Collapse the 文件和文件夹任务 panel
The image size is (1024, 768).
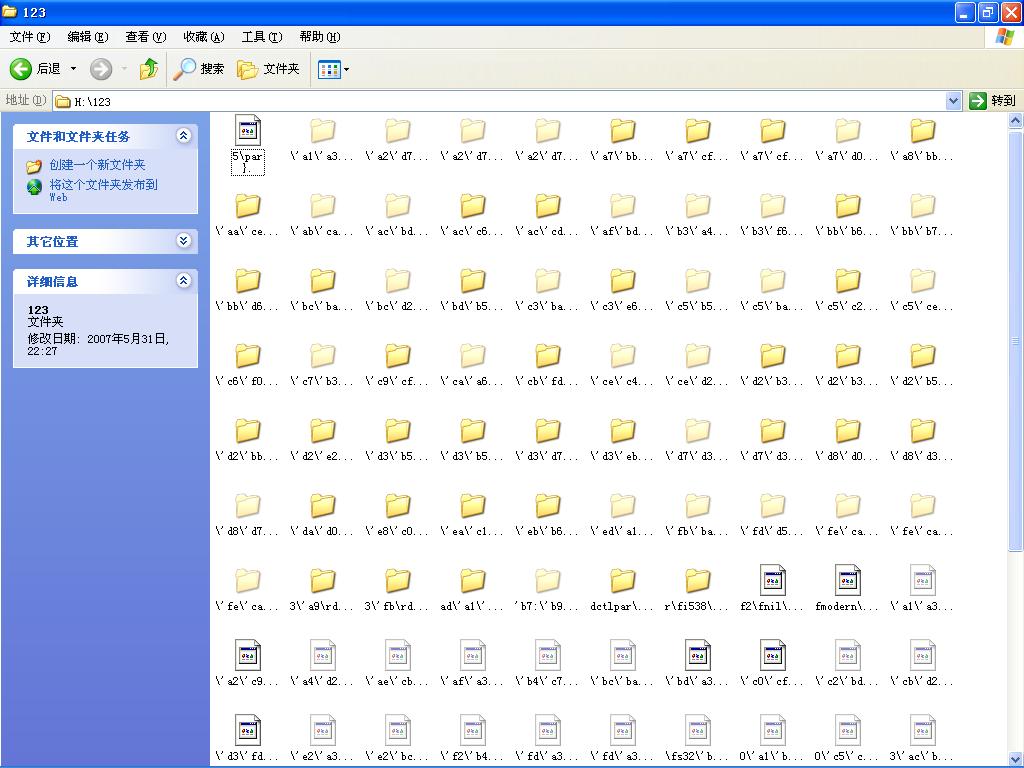[183, 136]
